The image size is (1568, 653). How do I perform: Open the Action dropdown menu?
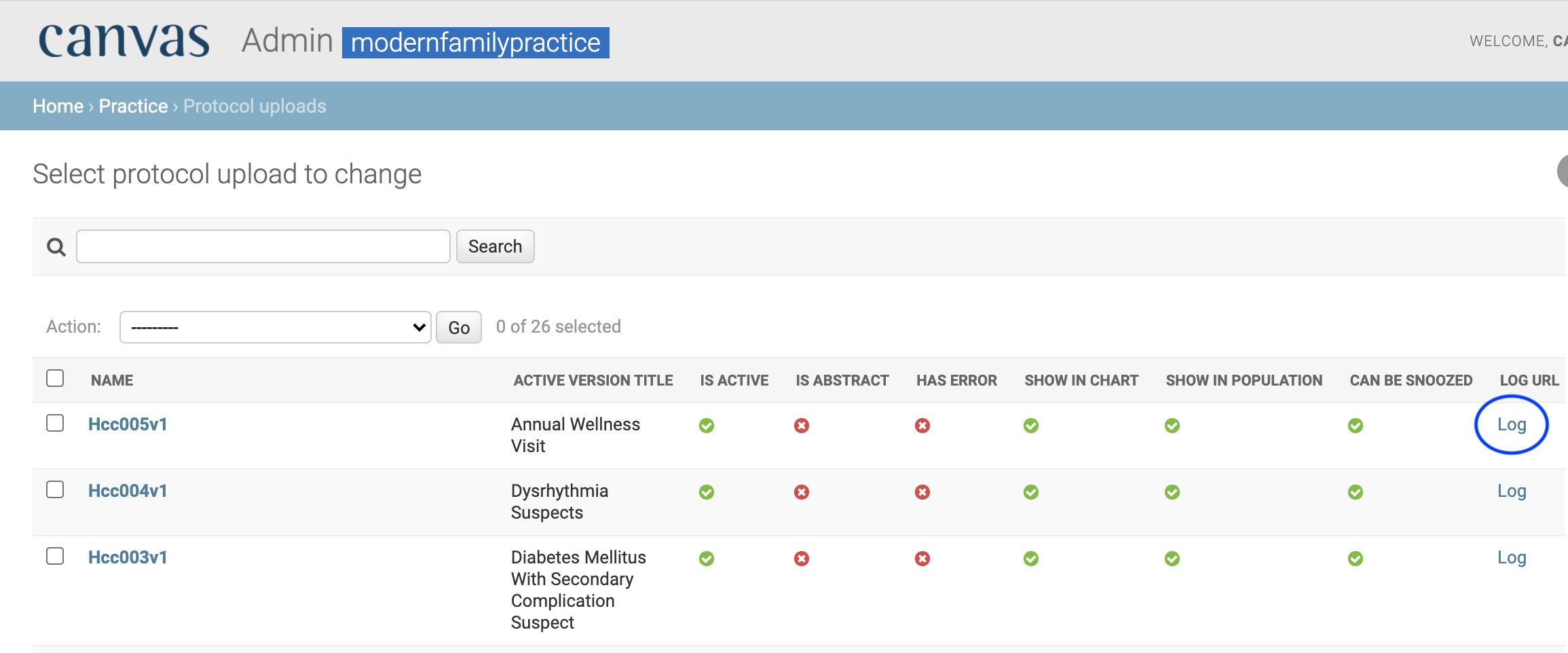[x=276, y=327]
